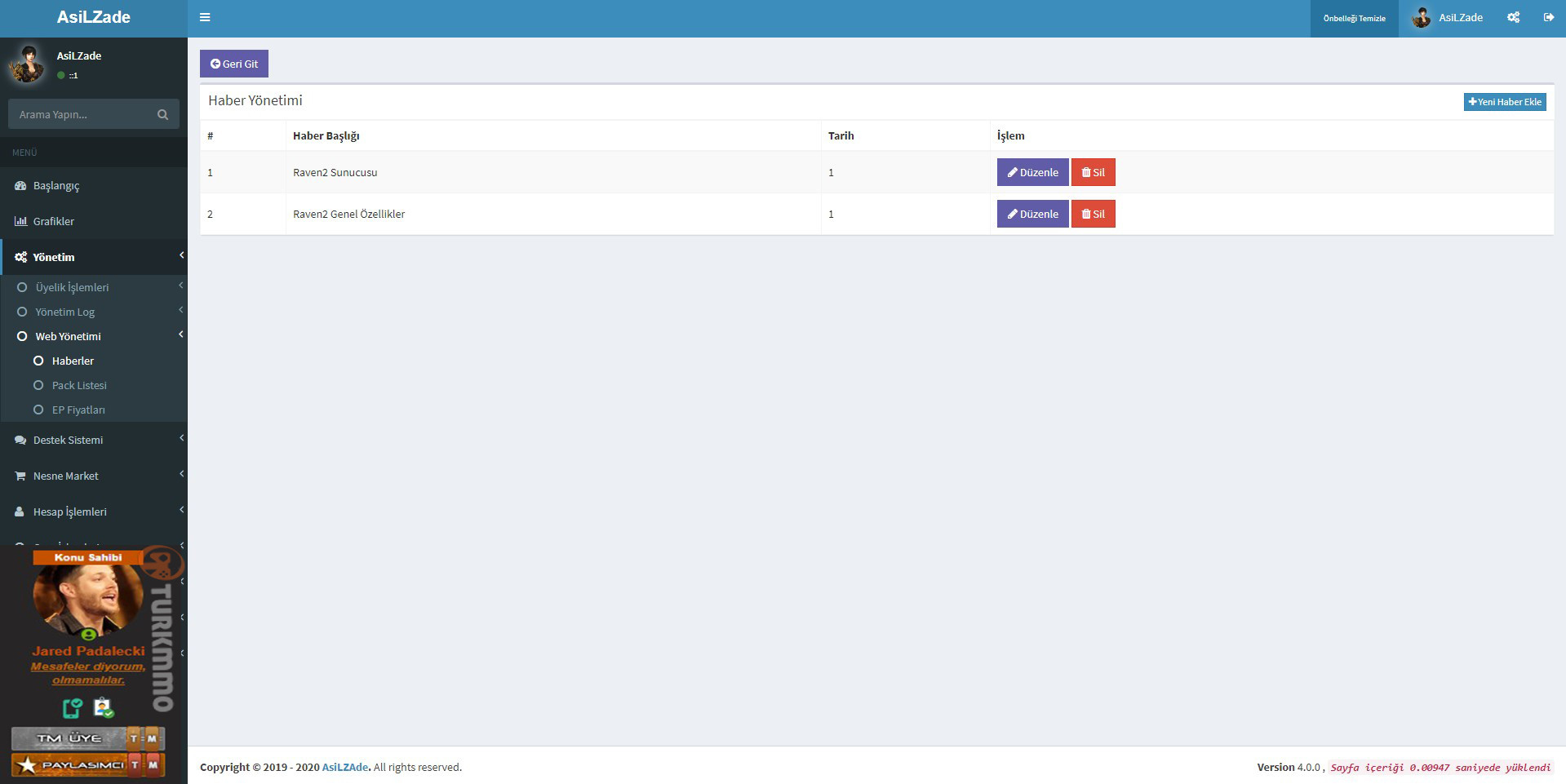Click the circle icon beside Üyelik İşlemleri
1566x784 pixels.
click(x=22, y=287)
